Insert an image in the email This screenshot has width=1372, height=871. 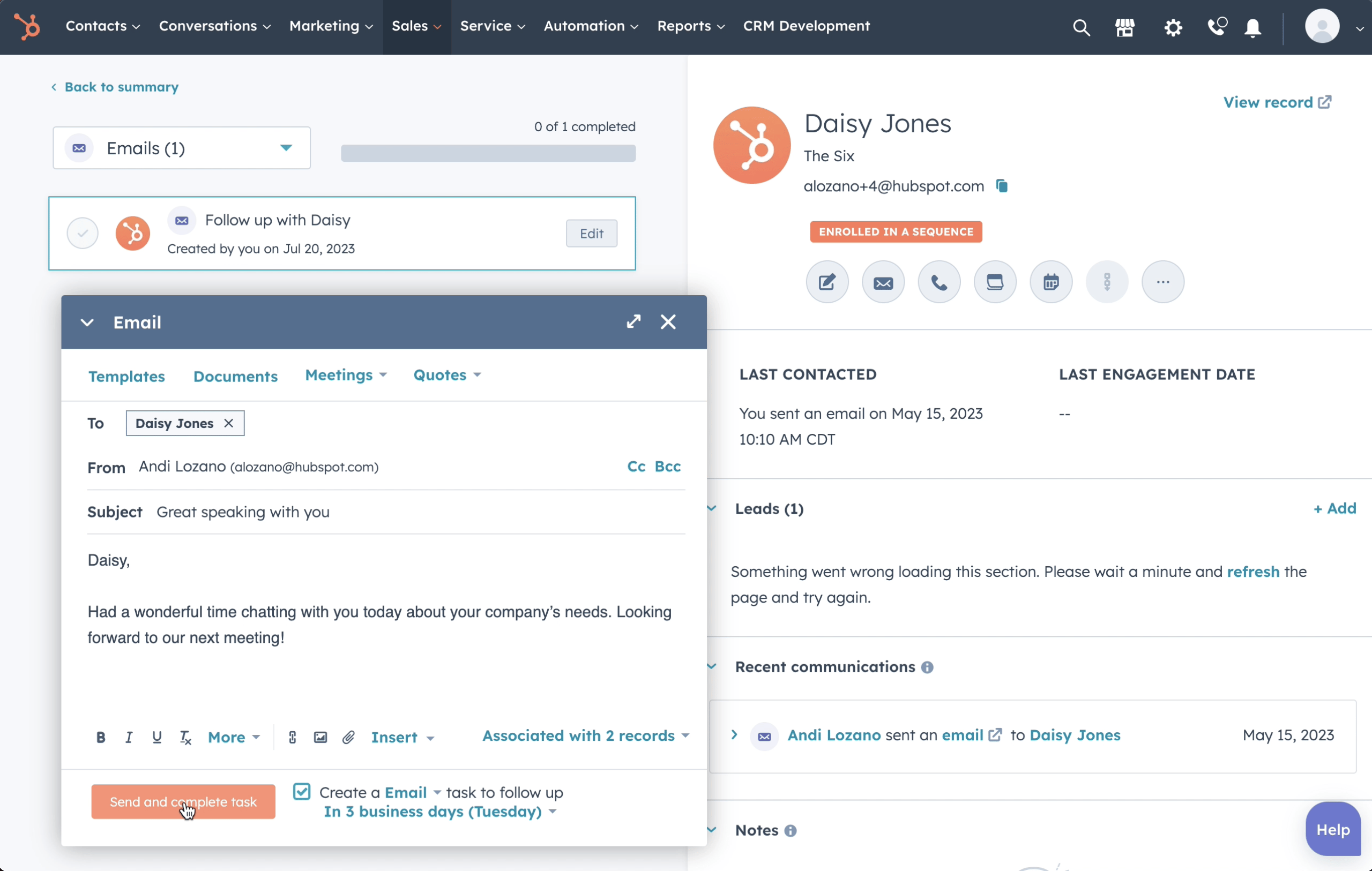(320, 737)
